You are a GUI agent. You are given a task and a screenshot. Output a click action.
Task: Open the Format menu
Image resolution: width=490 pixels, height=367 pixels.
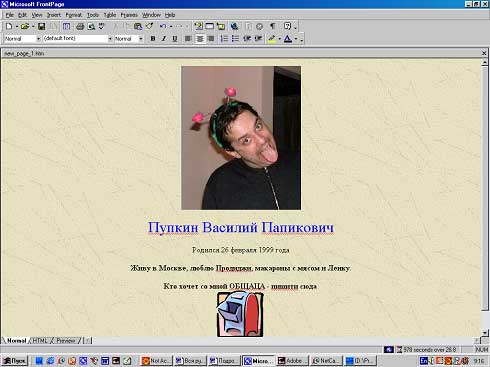[x=74, y=15]
